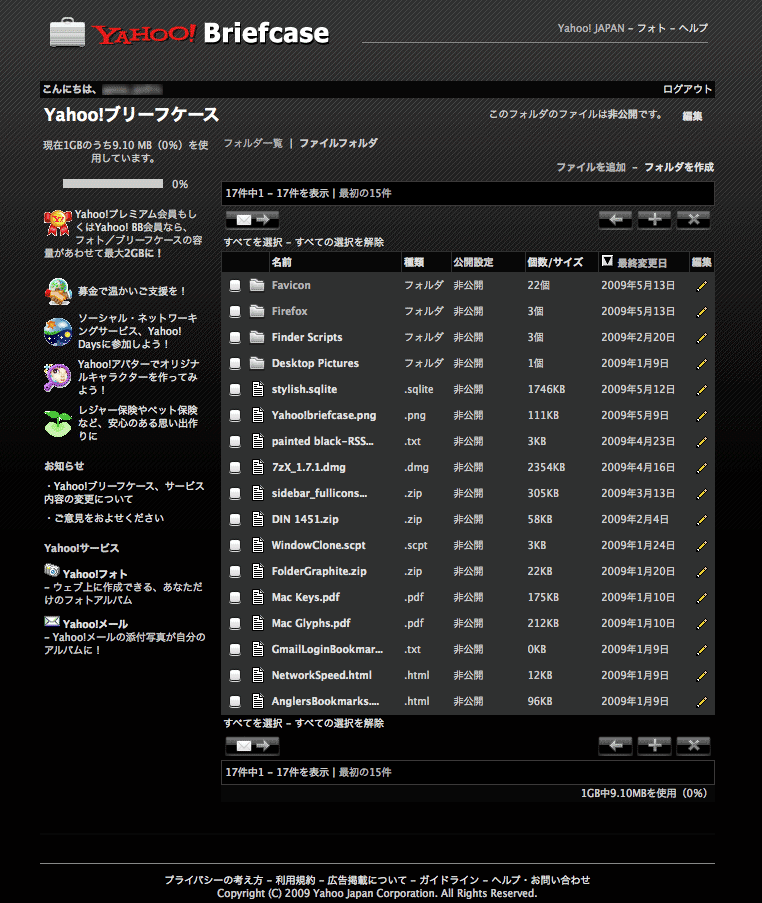Open the フォルダ一覧 breadcrumb
Viewport: 762px width, 903px height.
tap(253, 143)
